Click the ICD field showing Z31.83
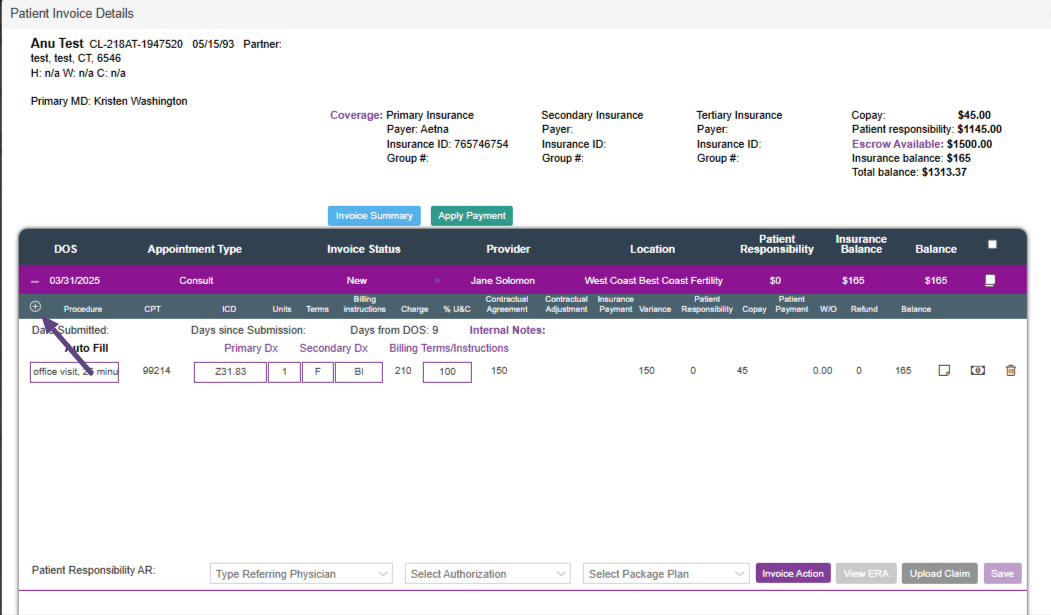1051x615 pixels. 230,372
